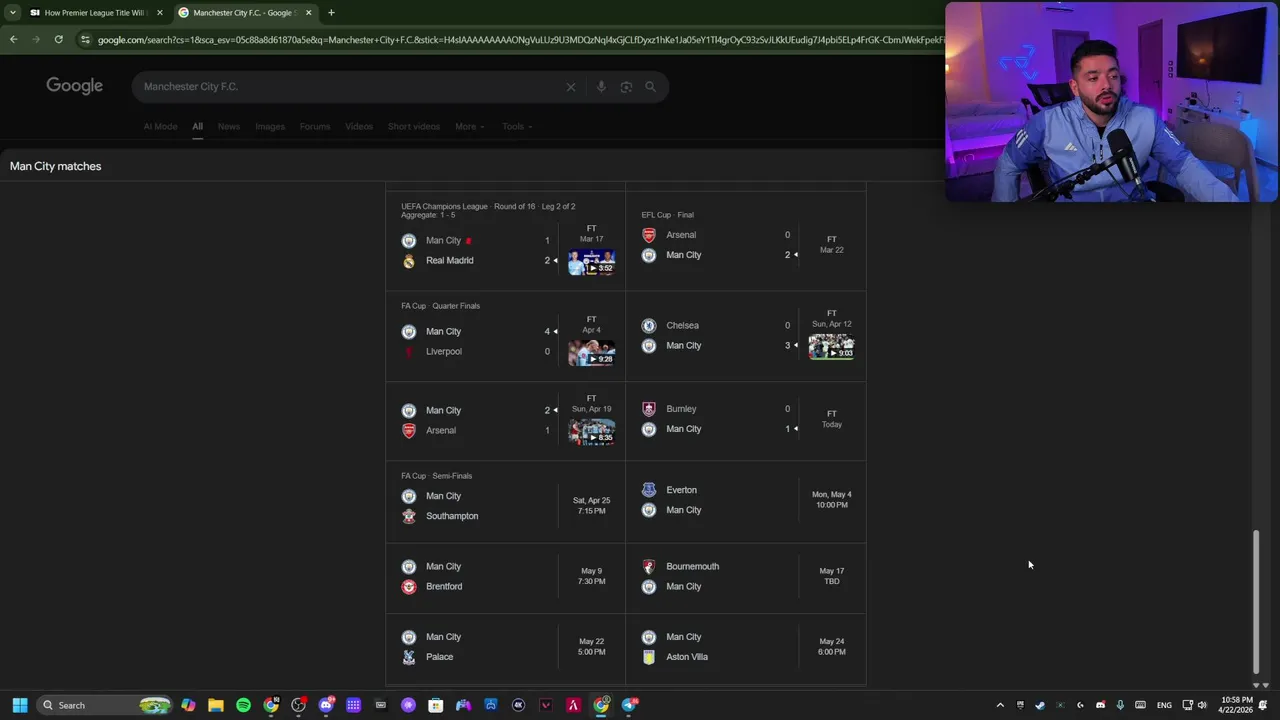Click the address bar URL
The width and height of the screenshot is (1280, 720).
click(x=520, y=39)
